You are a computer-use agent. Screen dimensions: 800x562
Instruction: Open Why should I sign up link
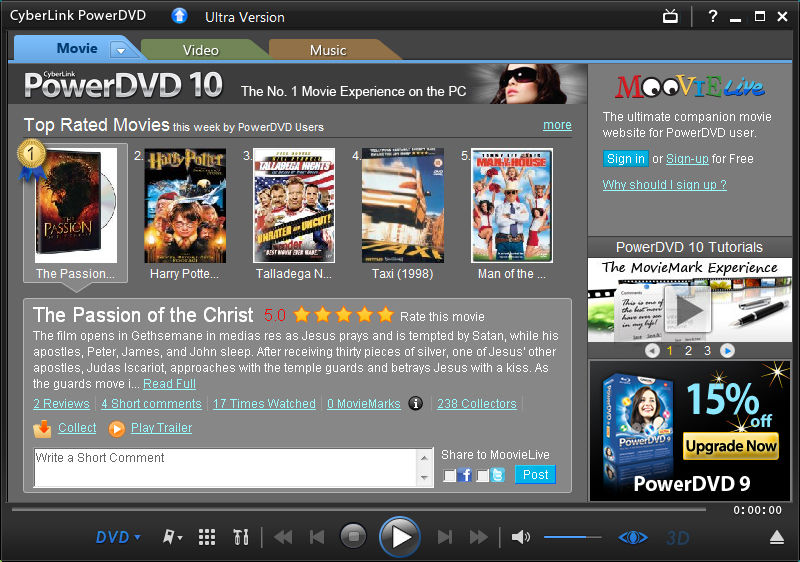pos(664,185)
